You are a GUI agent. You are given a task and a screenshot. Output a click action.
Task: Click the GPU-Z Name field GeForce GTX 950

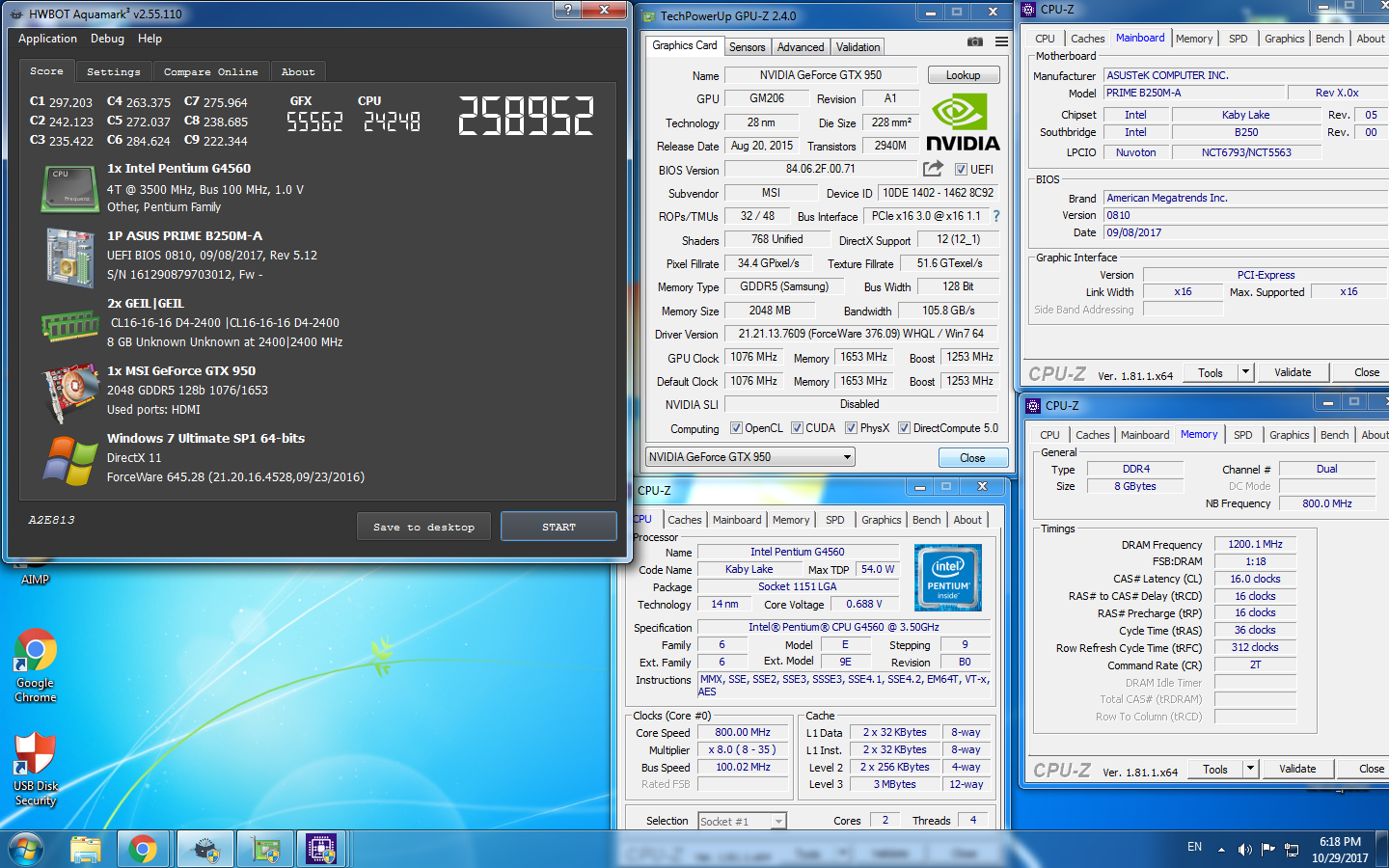coord(820,75)
